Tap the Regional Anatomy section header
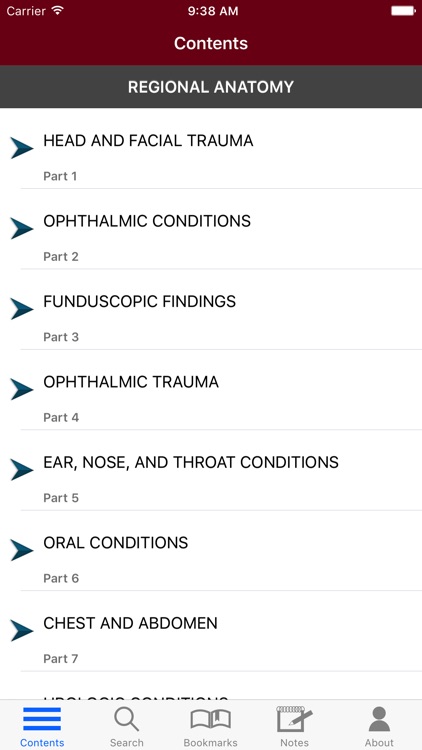The width and height of the screenshot is (422, 750). click(x=211, y=87)
